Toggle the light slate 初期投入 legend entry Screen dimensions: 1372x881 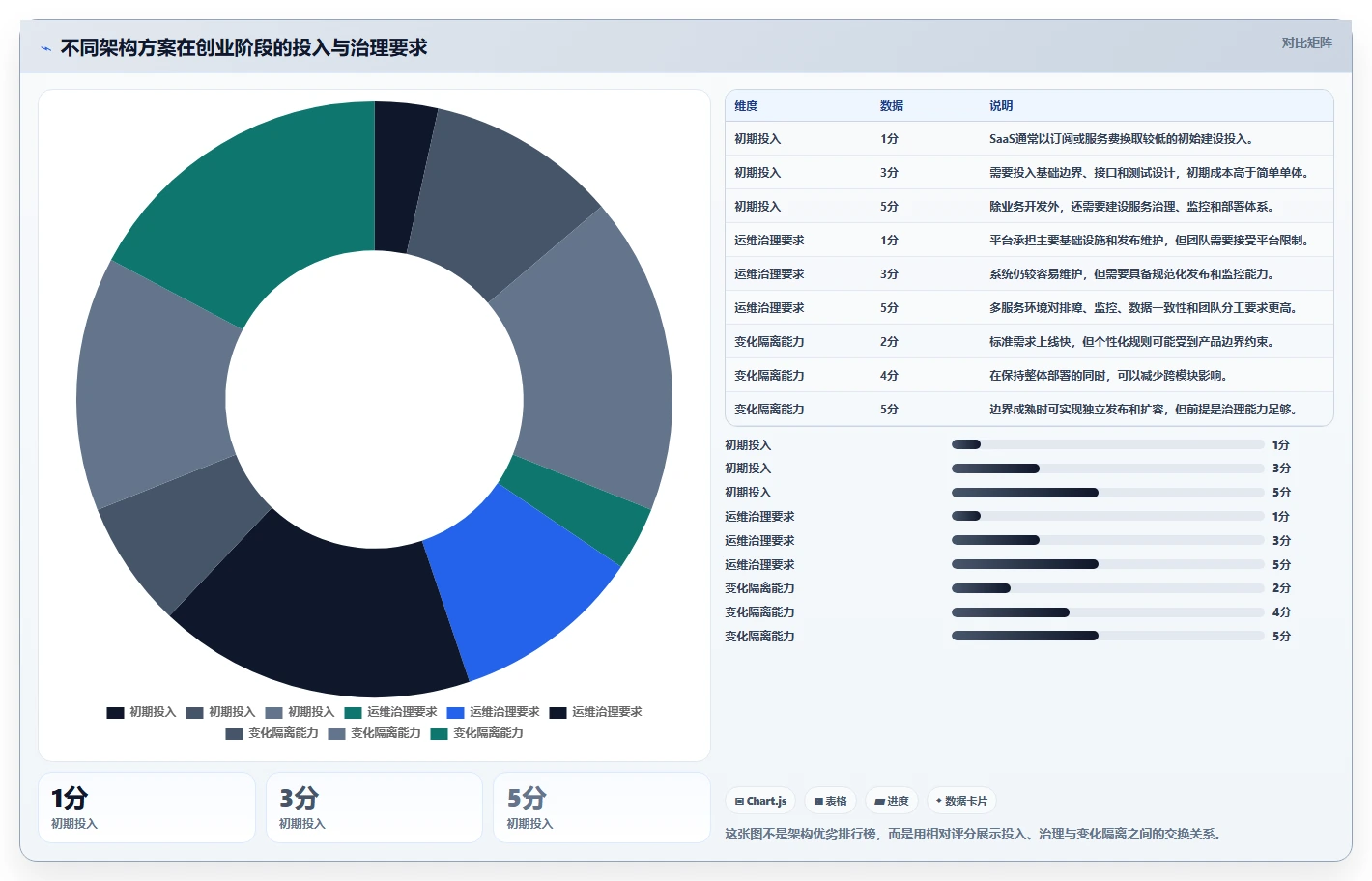(300, 712)
